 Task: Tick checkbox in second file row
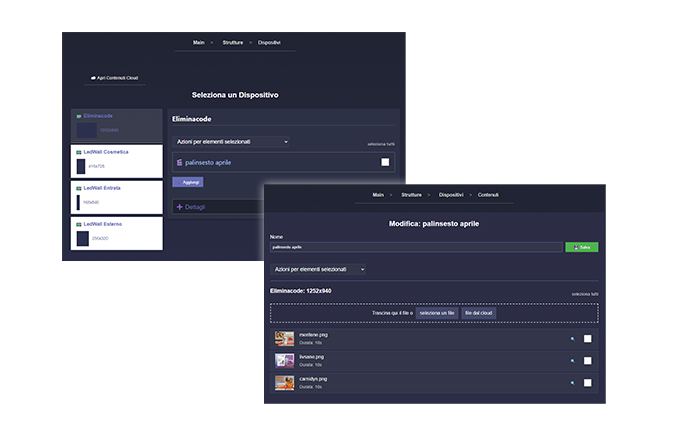click(588, 361)
